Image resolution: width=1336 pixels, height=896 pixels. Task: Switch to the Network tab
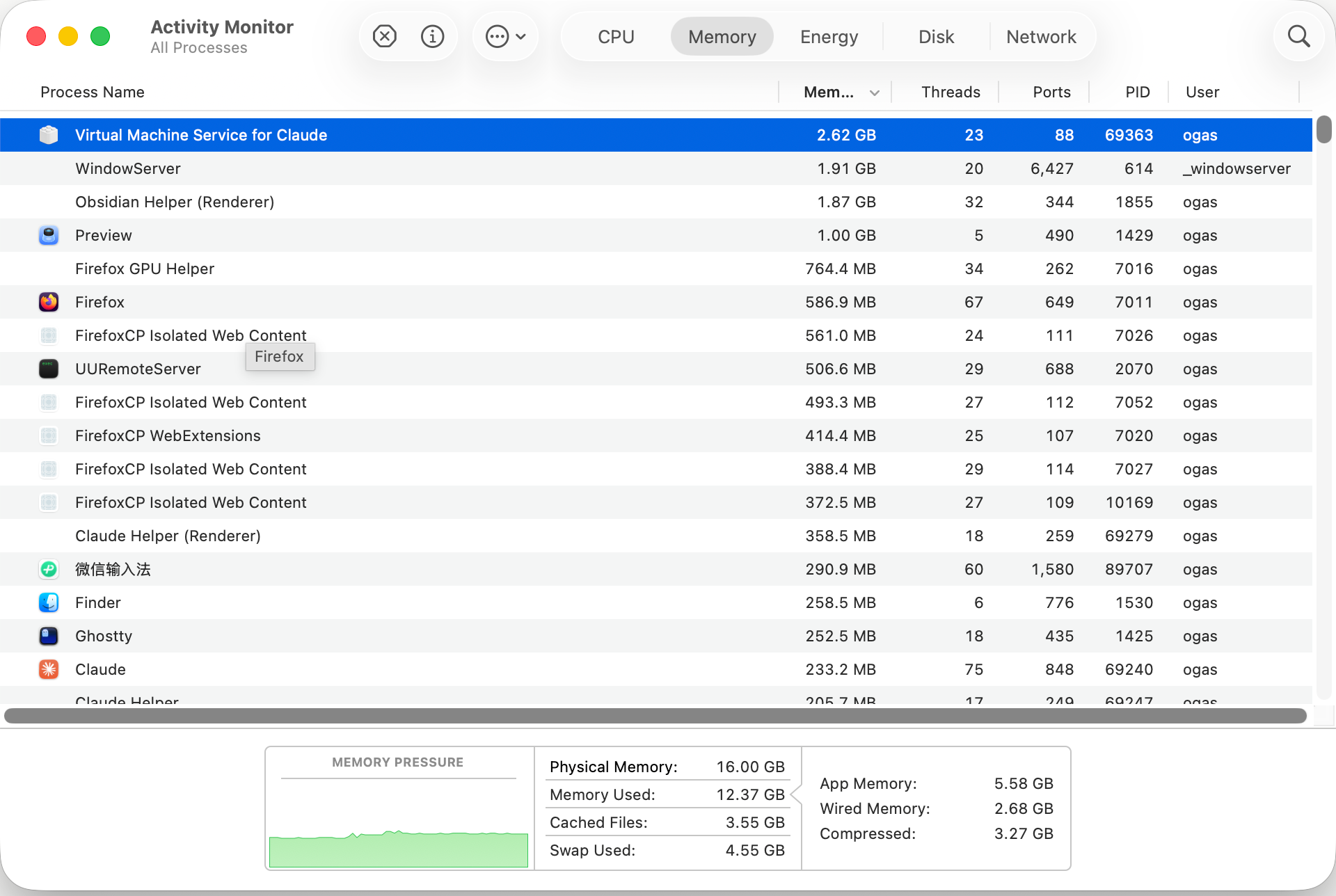pos(1041,37)
